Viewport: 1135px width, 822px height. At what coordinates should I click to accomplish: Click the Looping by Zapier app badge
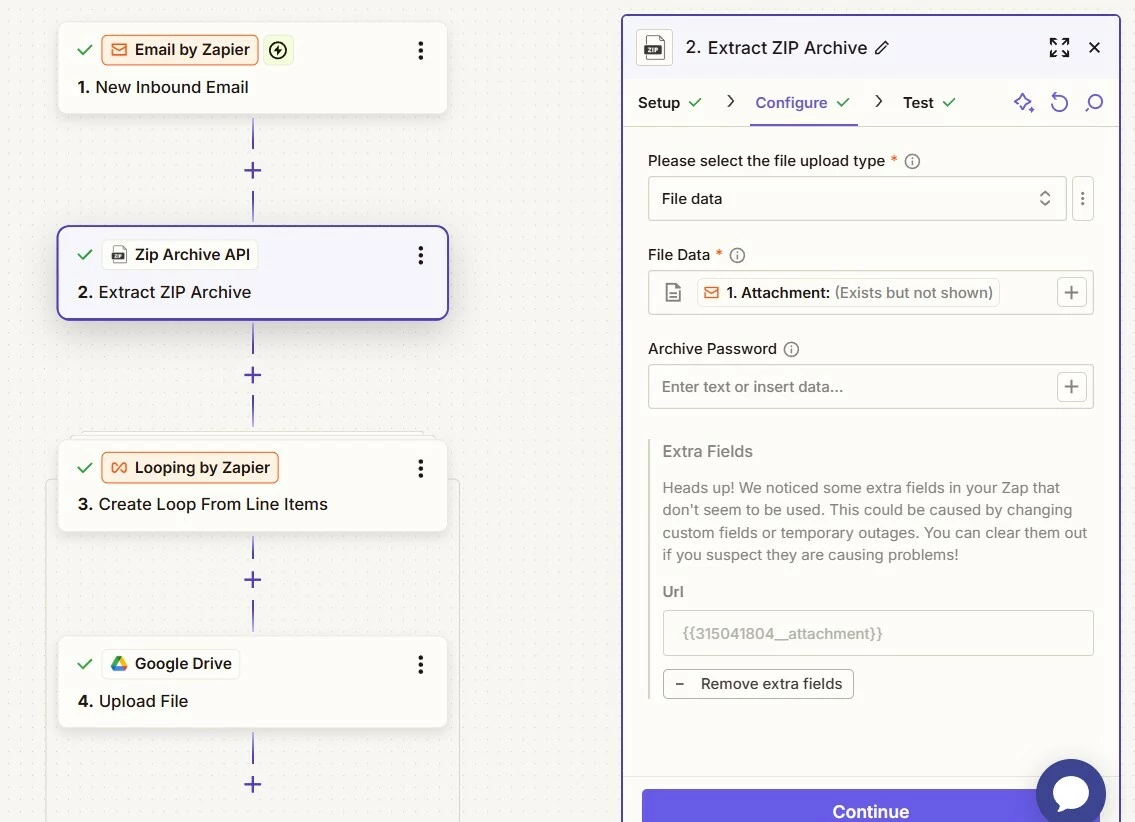(x=190, y=467)
